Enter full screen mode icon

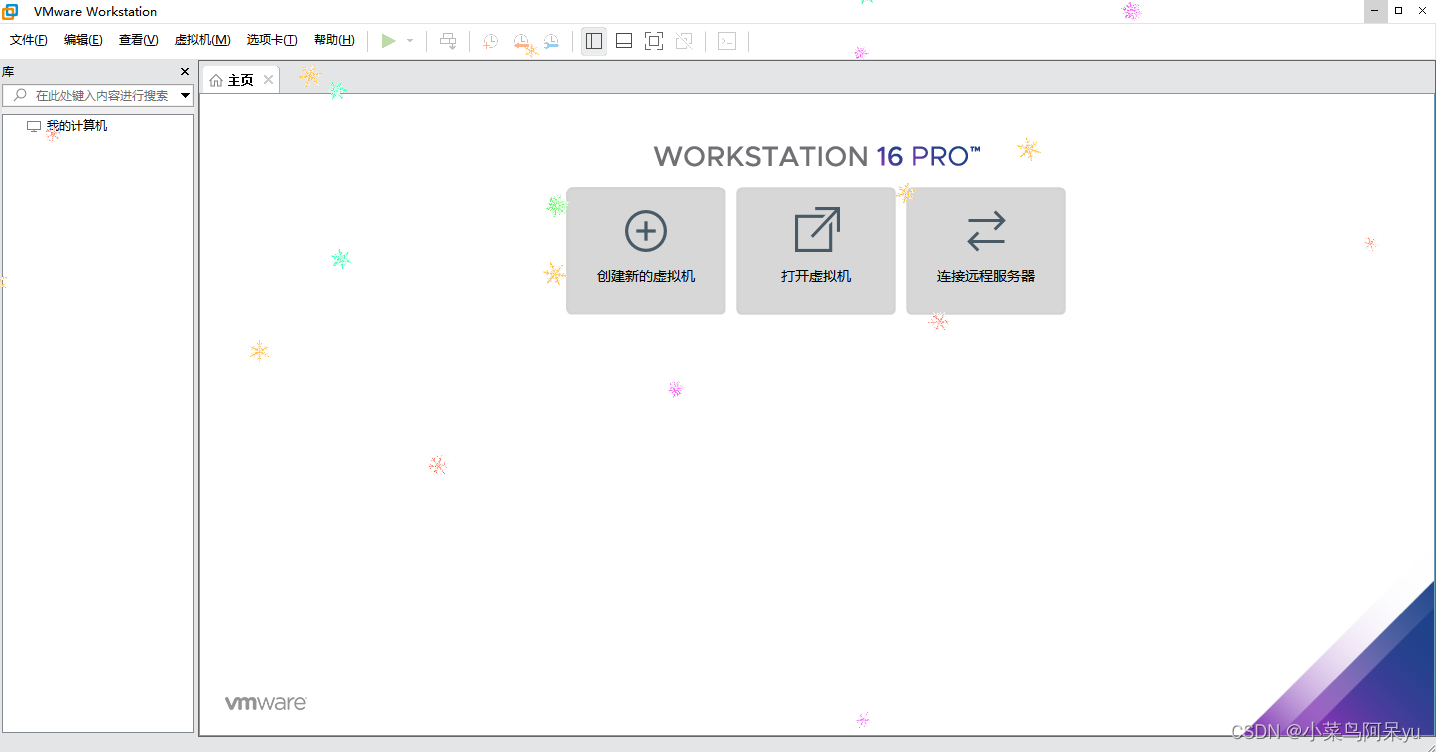click(x=654, y=41)
